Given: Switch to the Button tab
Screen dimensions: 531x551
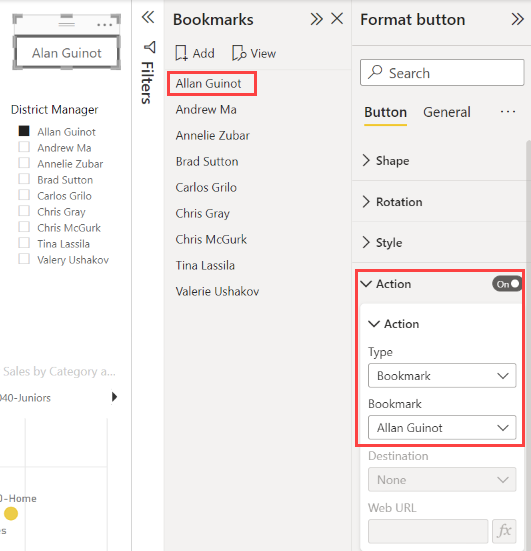Looking at the screenshot, I should coord(386,112).
